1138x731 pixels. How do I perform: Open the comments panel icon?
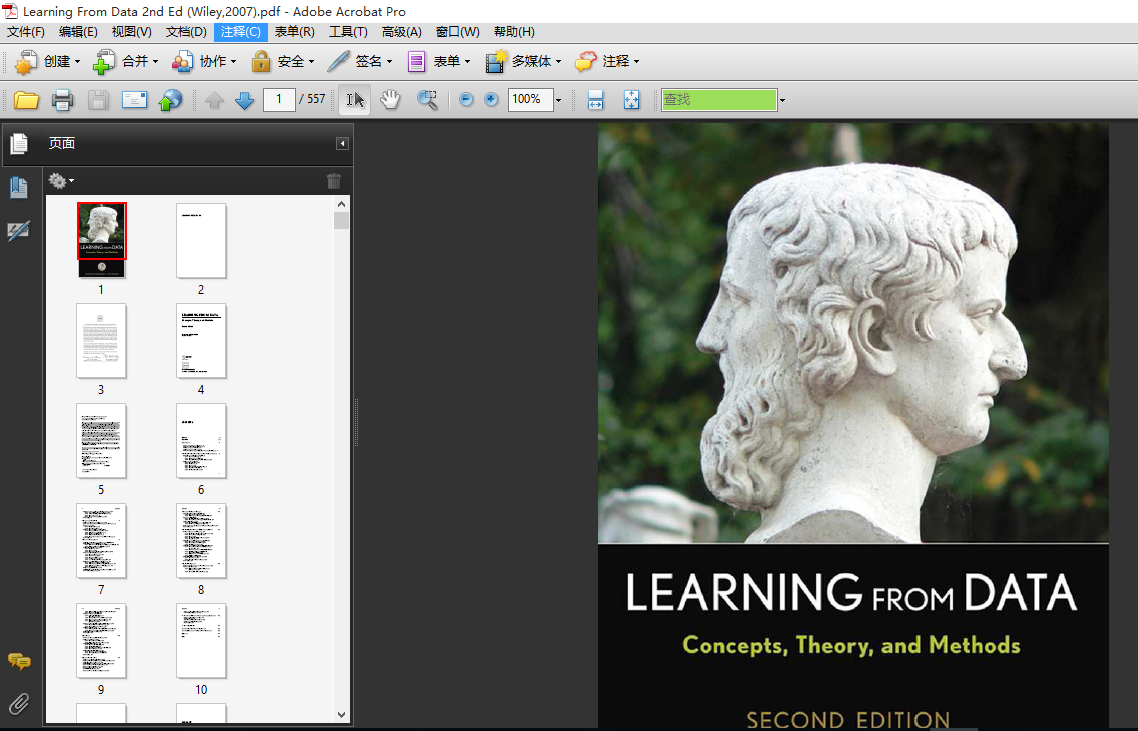pyautogui.click(x=19, y=661)
